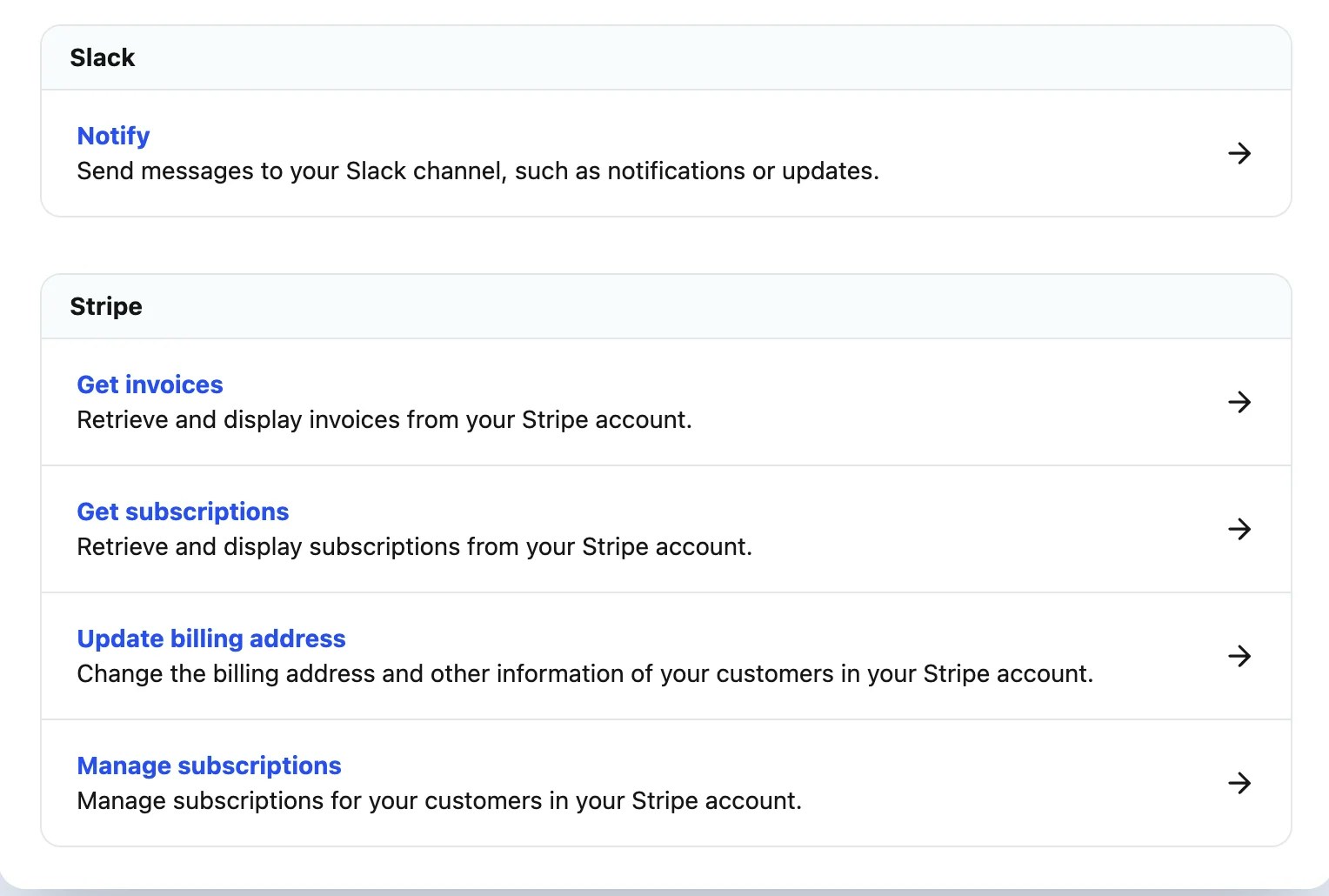Viewport: 1329px width, 896px height.
Task: Click the gray strip at the page bottom
Action: click(664, 892)
